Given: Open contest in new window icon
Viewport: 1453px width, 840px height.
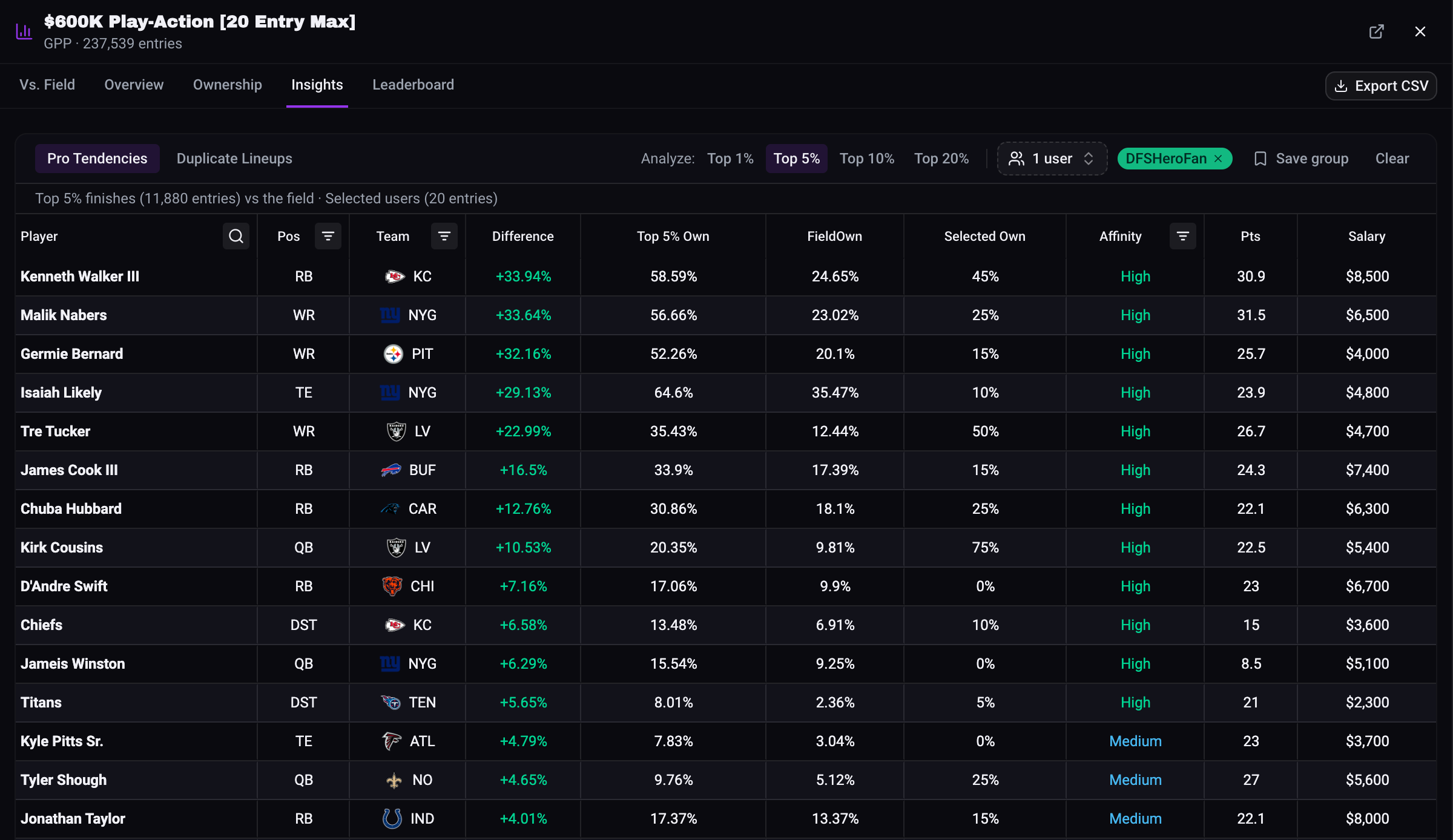Looking at the screenshot, I should 1376,31.
